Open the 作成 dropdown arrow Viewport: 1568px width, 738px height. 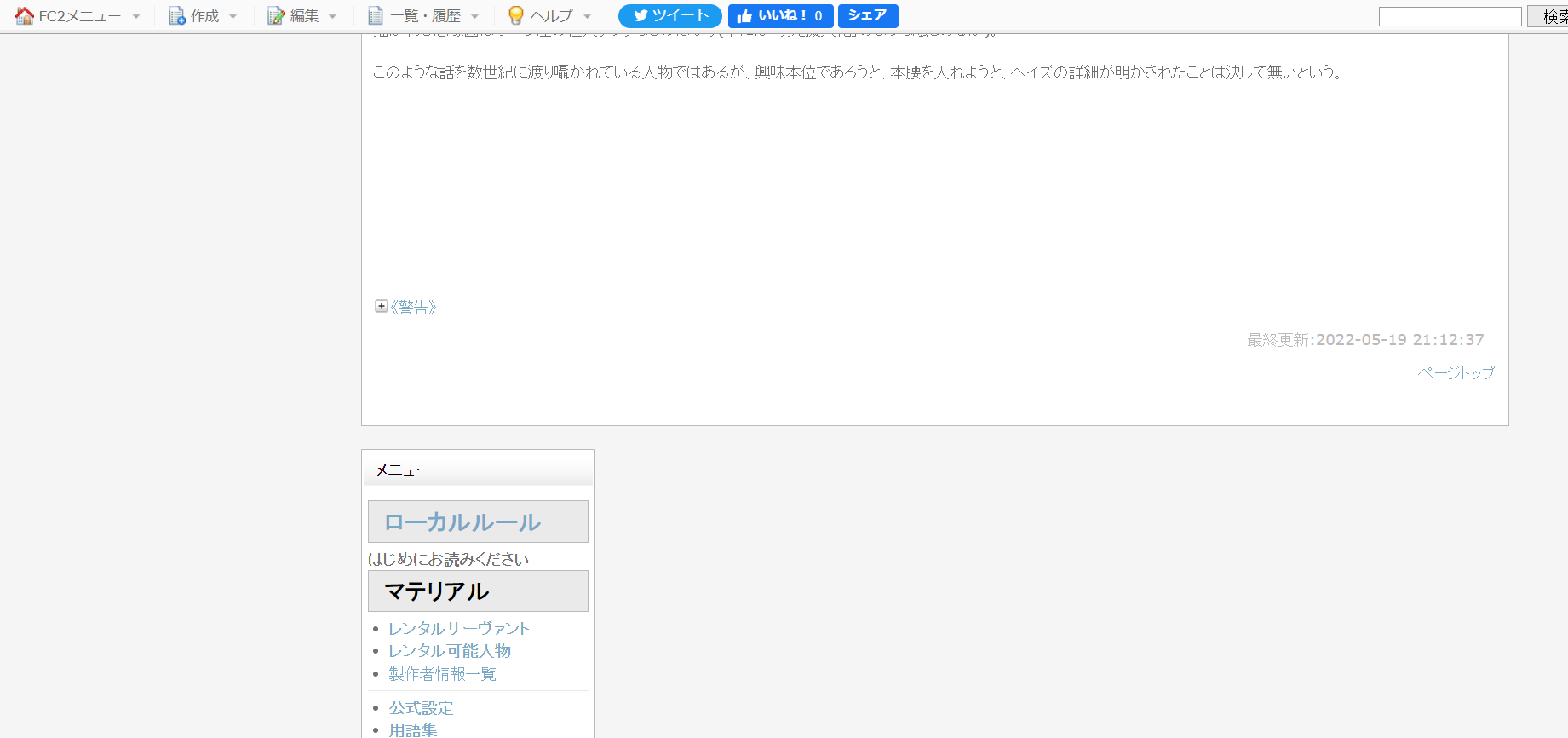click(x=233, y=16)
